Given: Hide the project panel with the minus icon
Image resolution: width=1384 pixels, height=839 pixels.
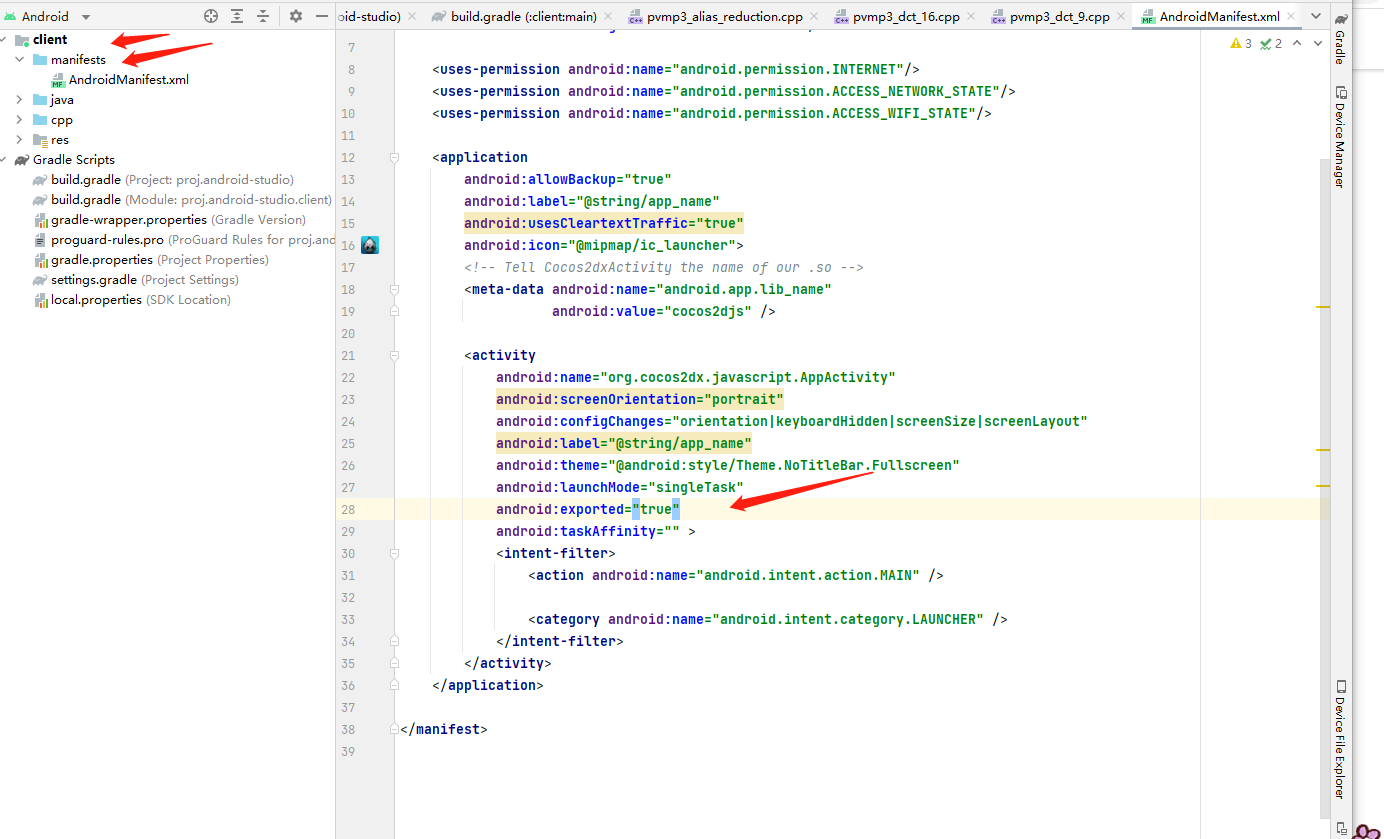Looking at the screenshot, I should 321,16.
